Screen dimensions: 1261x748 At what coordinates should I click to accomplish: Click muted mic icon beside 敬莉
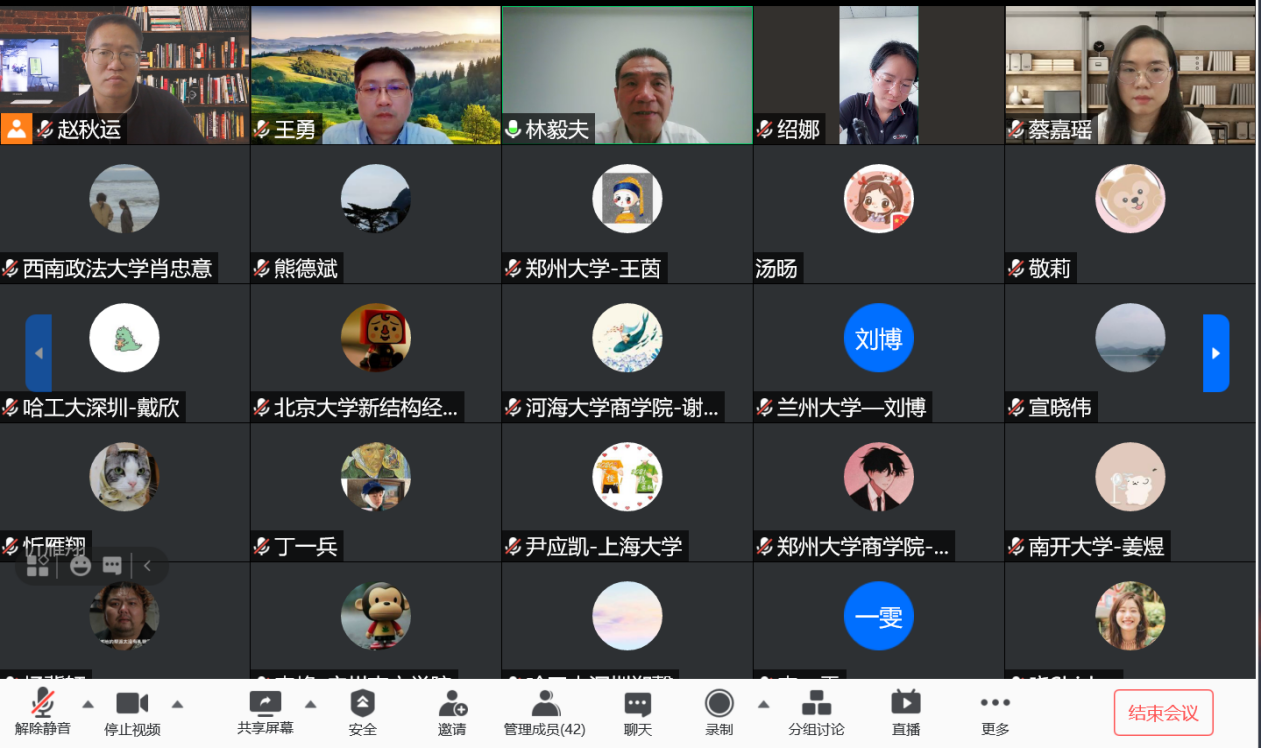click(x=1016, y=269)
